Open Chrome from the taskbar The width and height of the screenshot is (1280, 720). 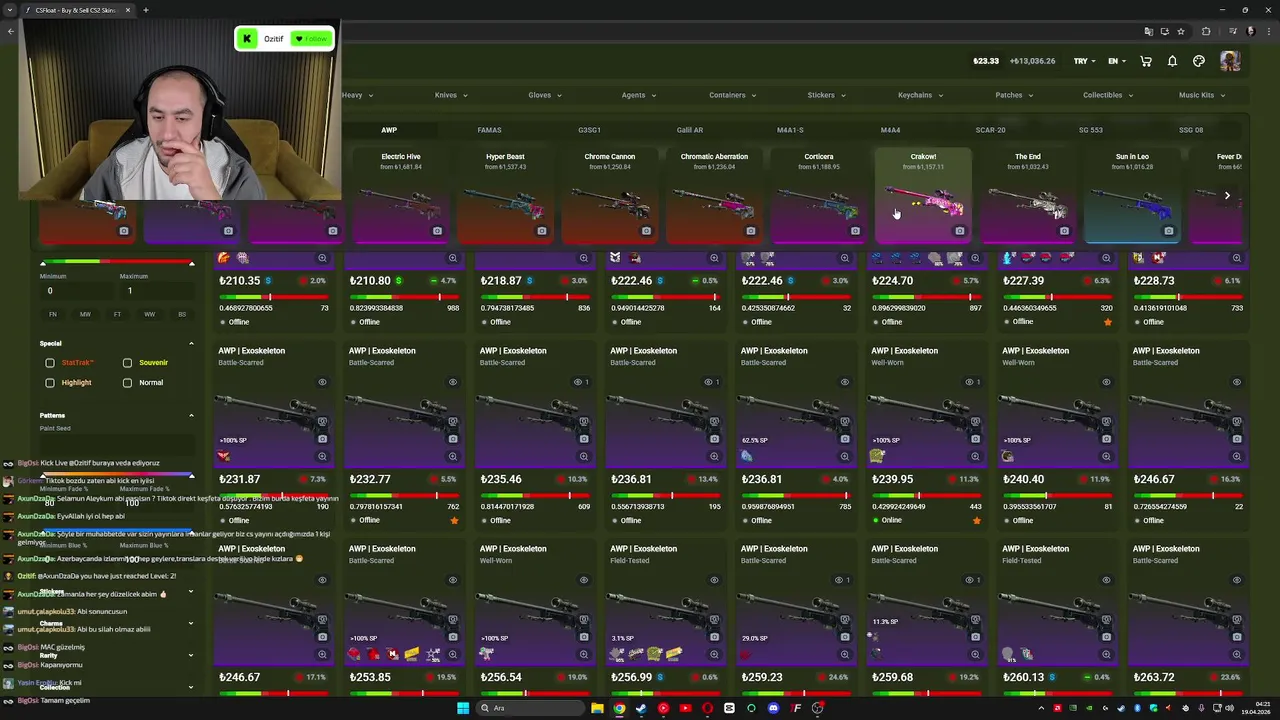click(x=619, y=708)
